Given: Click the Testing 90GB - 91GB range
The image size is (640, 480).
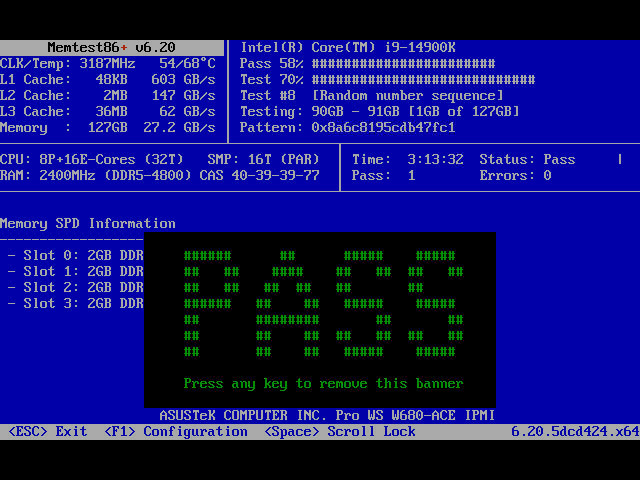Looking at the screenshot, I should 380,111.
